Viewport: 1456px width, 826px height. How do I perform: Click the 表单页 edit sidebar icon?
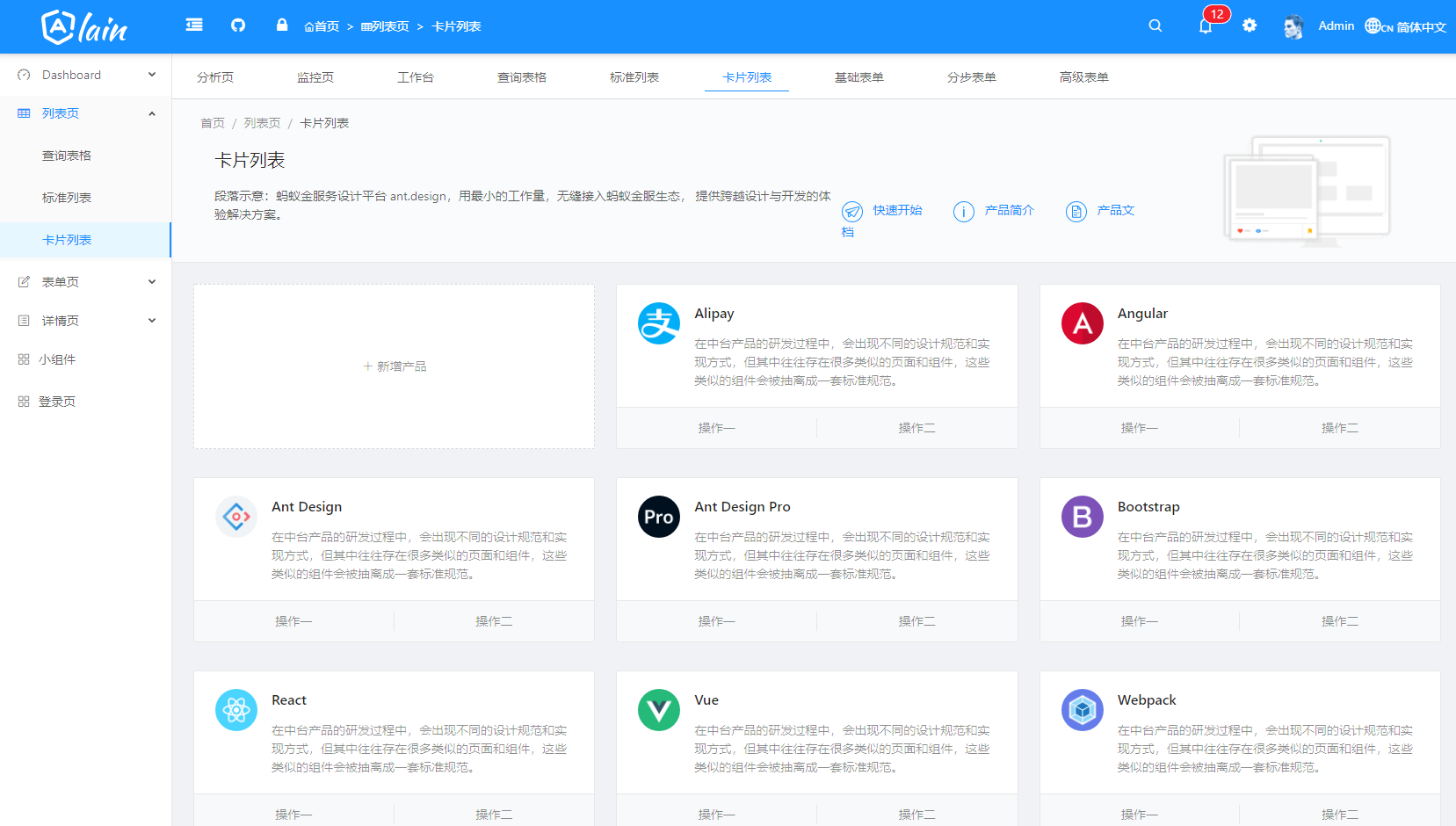coord(24,282)
